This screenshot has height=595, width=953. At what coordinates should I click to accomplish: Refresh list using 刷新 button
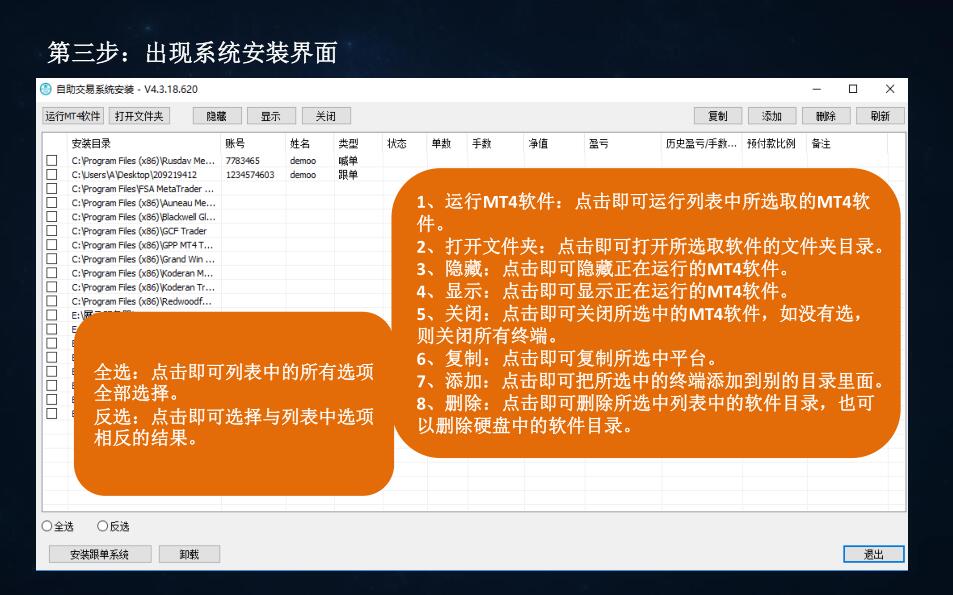pos(879,116)
